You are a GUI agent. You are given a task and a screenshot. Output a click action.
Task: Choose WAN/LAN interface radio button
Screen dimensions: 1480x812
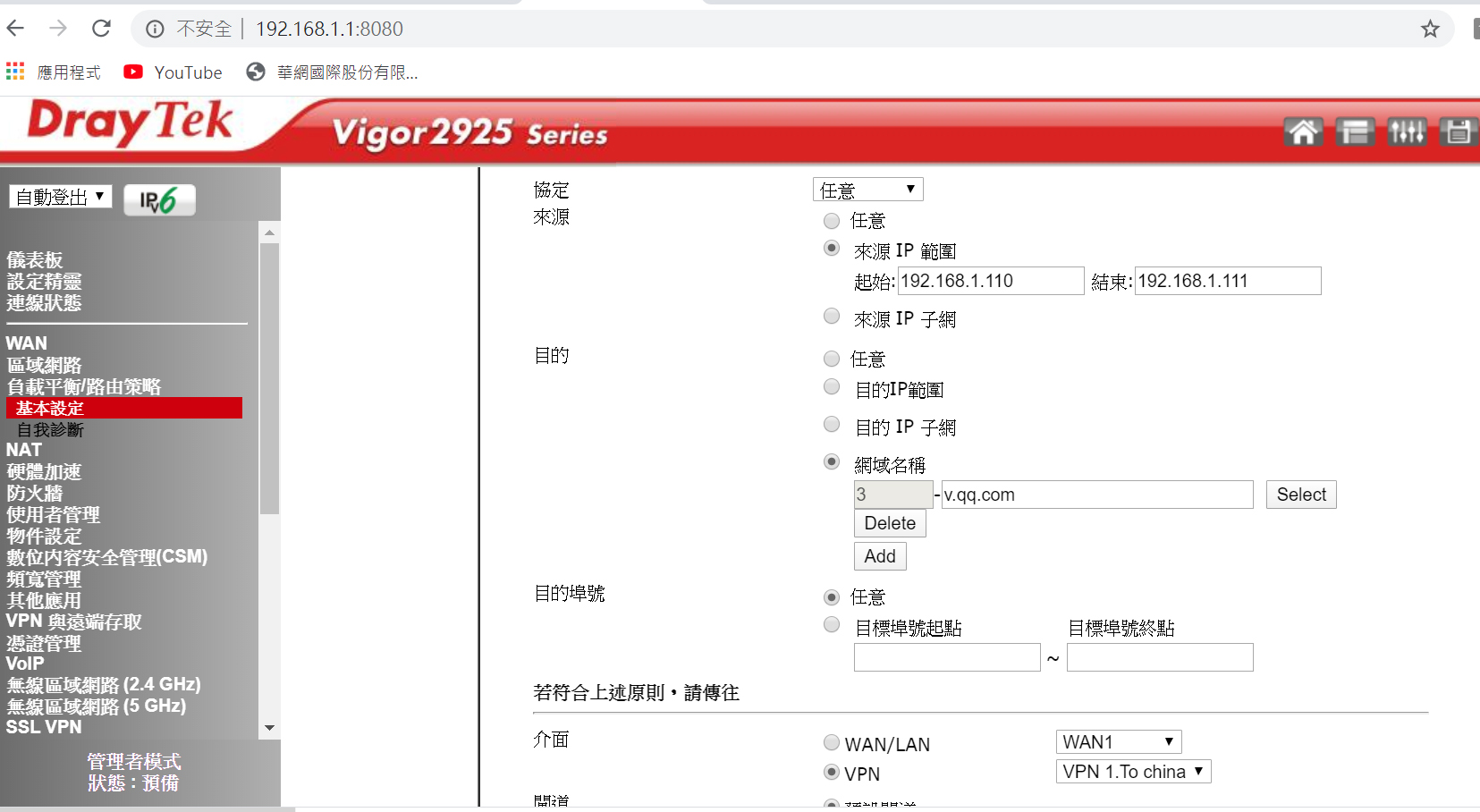pyautogui.click(x=832, y=742)
